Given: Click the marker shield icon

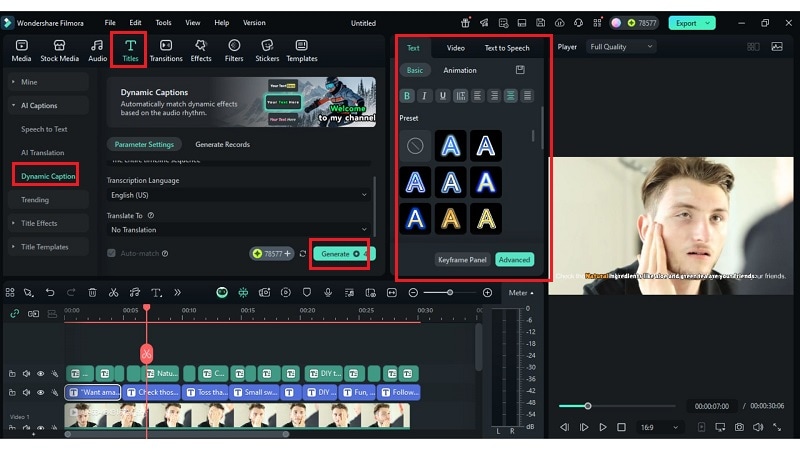Looking at the screenshot, I should click(307, 292).
